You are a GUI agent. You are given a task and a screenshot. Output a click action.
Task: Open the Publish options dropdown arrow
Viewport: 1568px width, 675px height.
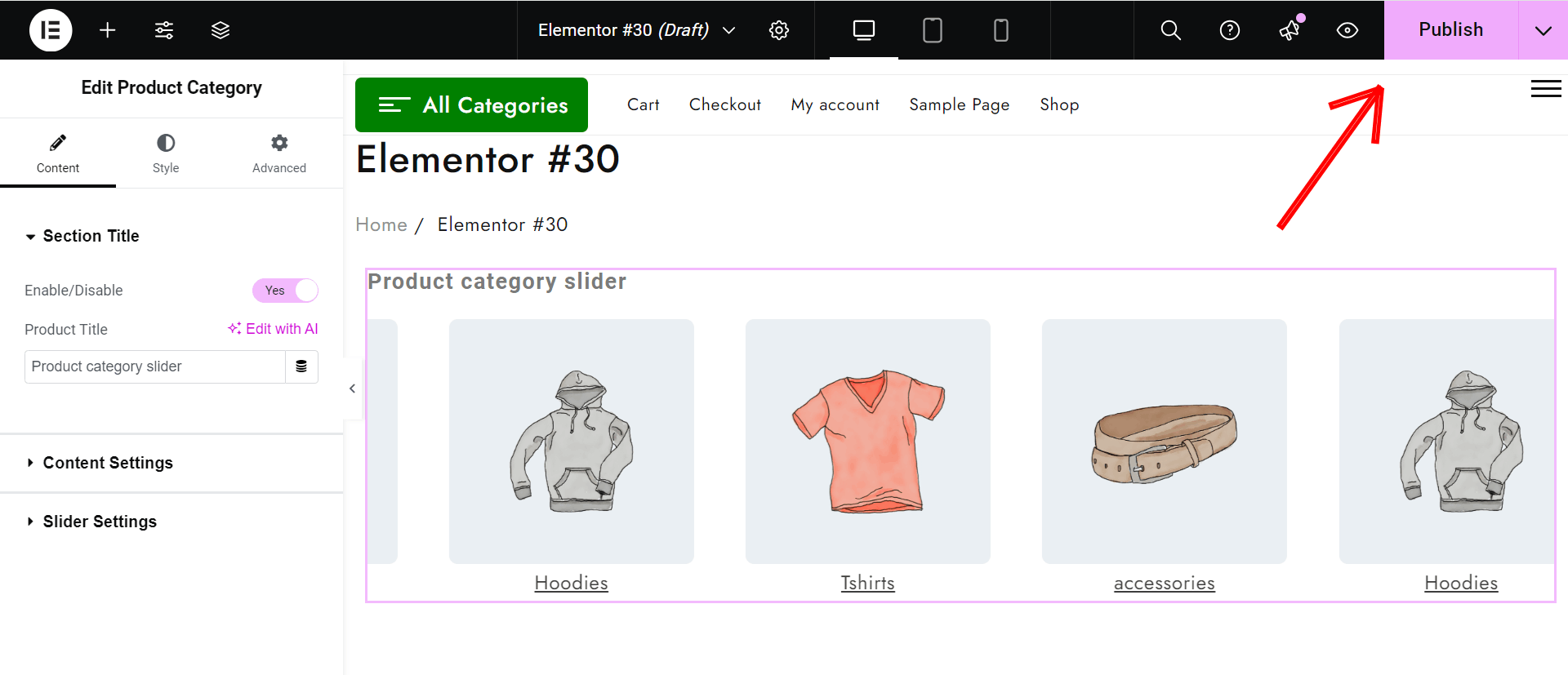pos(1543,30)
